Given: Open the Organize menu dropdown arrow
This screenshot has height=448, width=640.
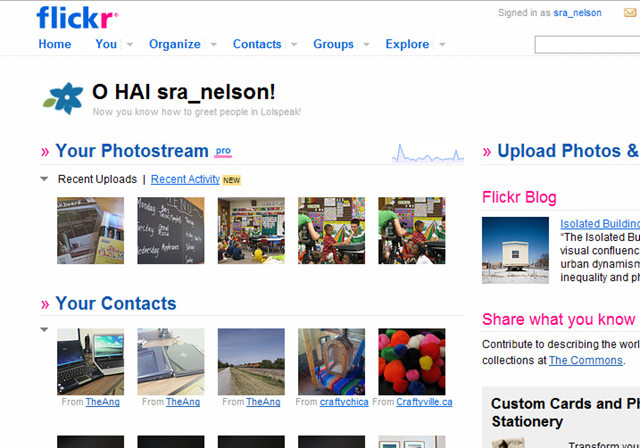Looking at the screenshot, I should [213, 44].
